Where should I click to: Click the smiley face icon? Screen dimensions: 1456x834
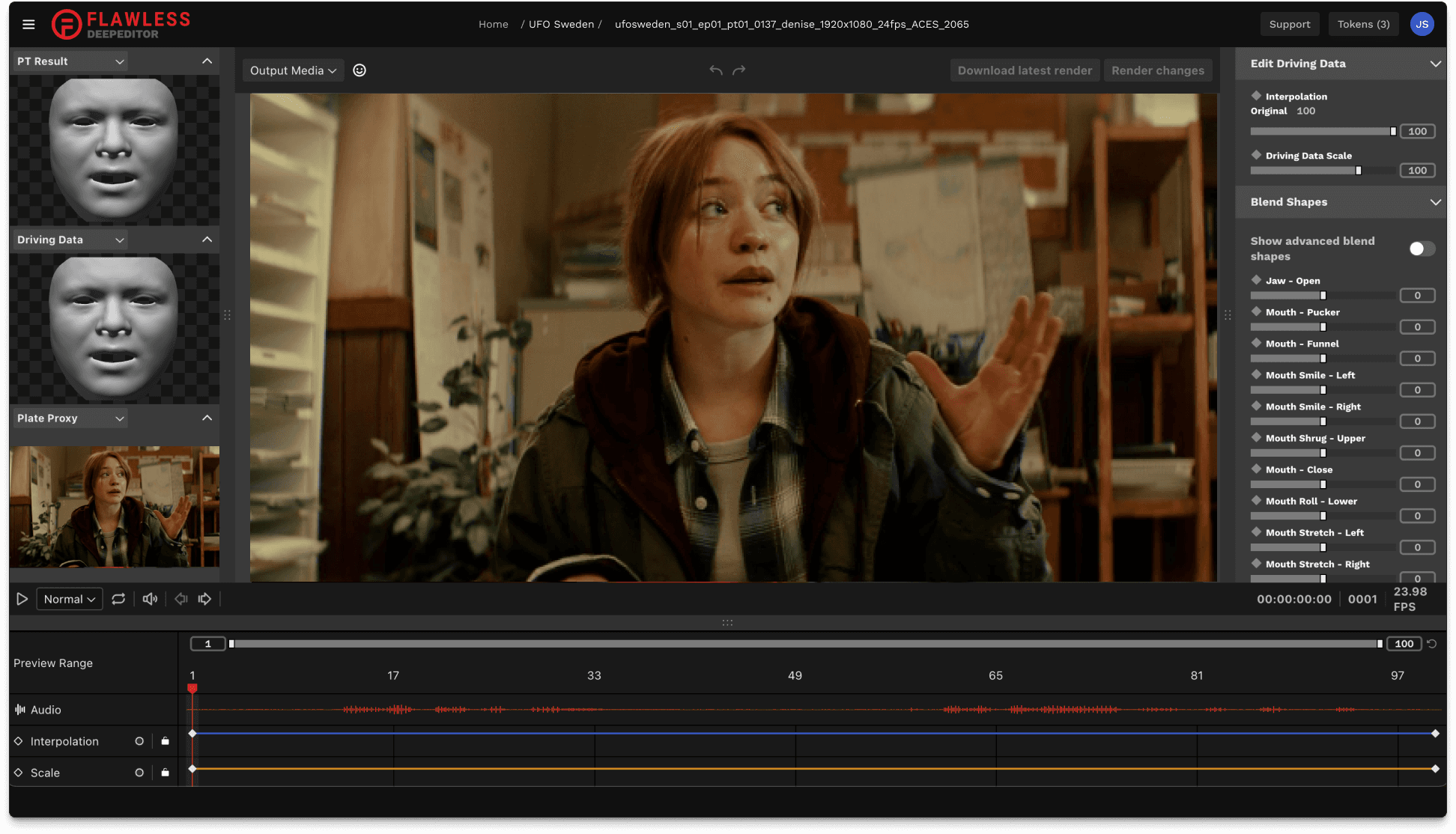360,70
